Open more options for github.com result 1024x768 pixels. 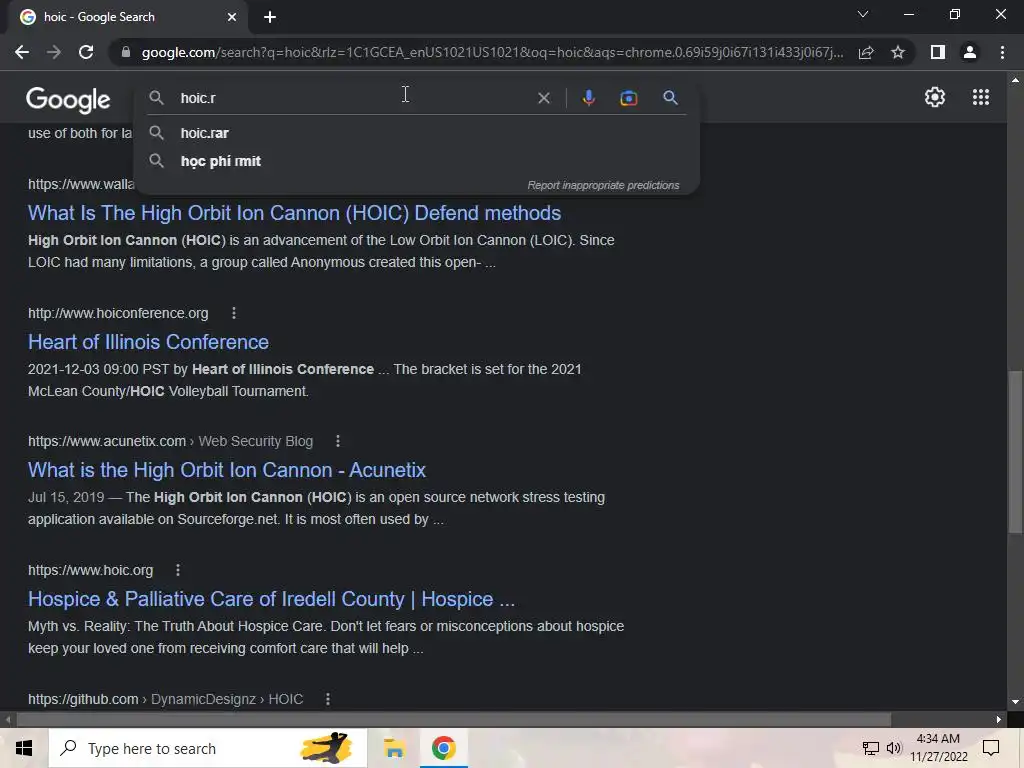point(328,699)
